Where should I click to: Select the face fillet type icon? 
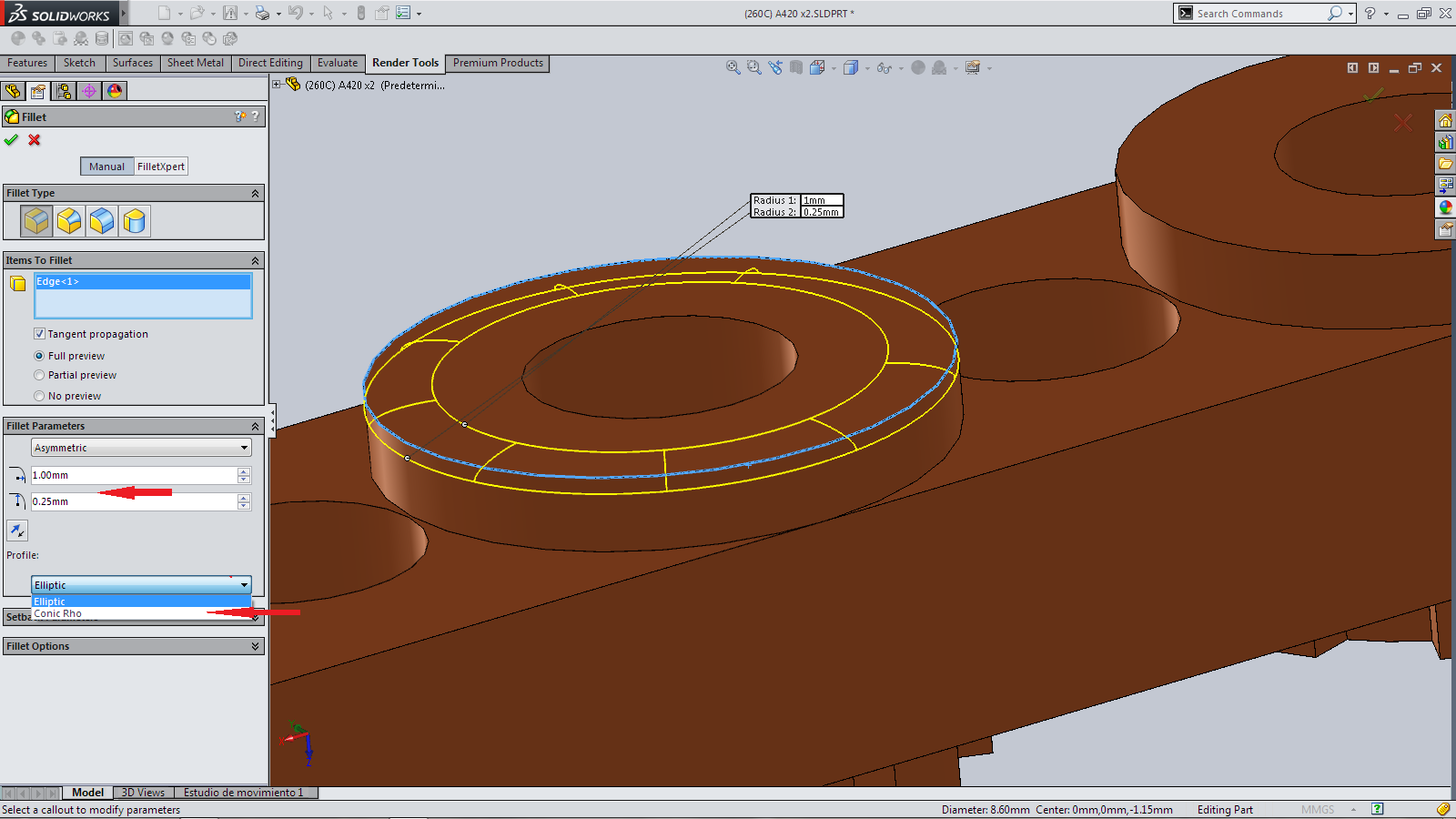[102, 221]
